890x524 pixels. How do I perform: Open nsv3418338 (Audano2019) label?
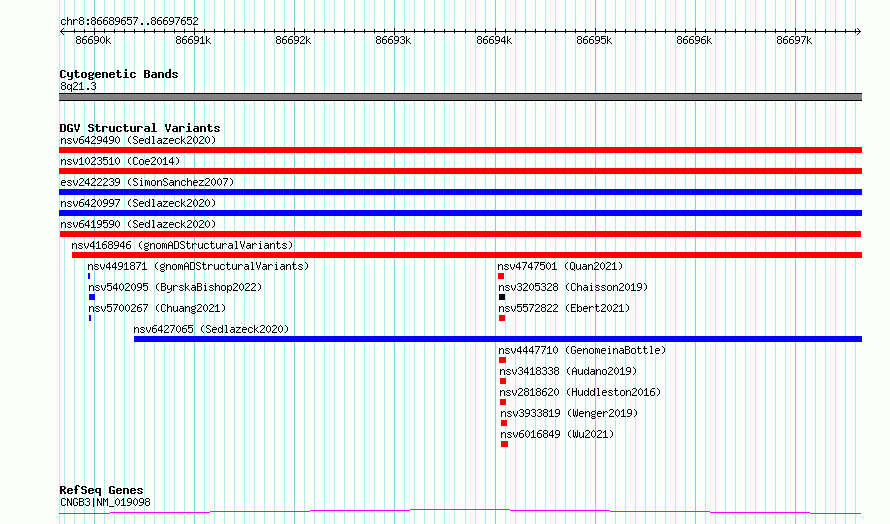coord(568,371)
